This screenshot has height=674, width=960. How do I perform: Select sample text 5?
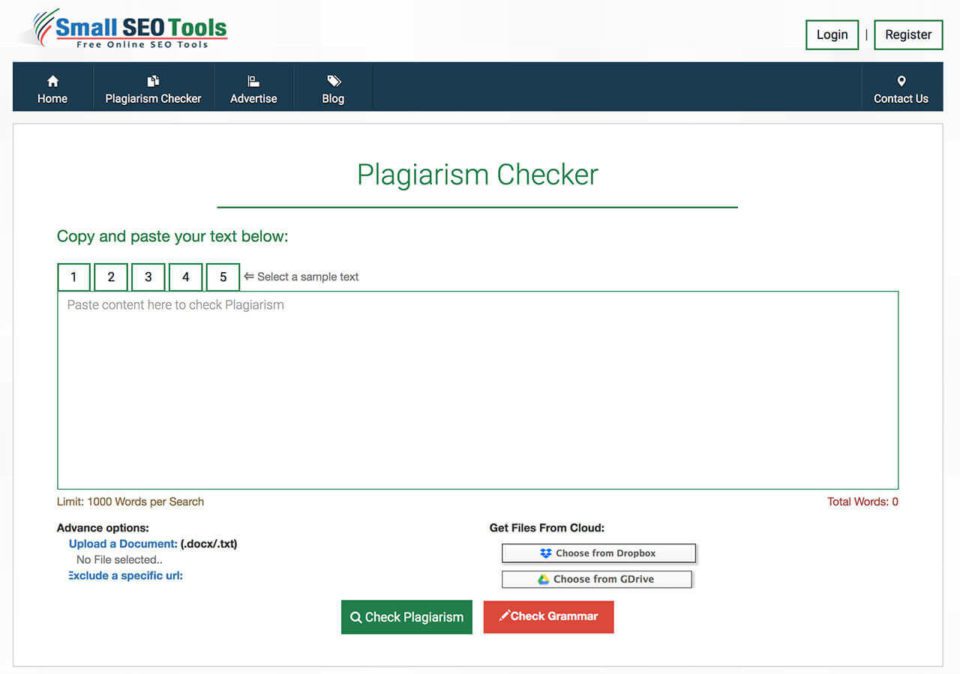click(223, 277)
